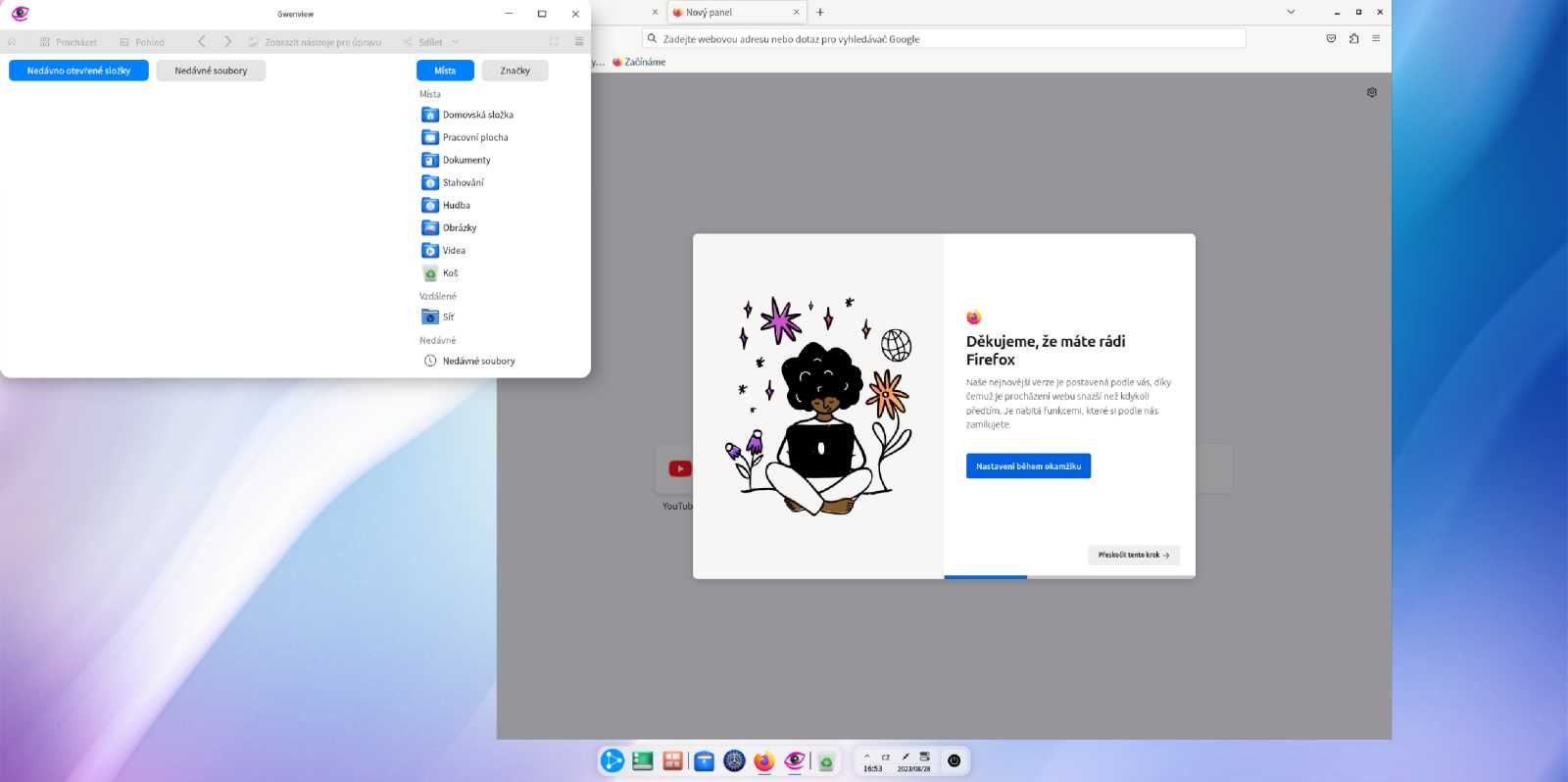
Task: Expand the Sdílet dropdown arrow
Action: coord(456,42)
